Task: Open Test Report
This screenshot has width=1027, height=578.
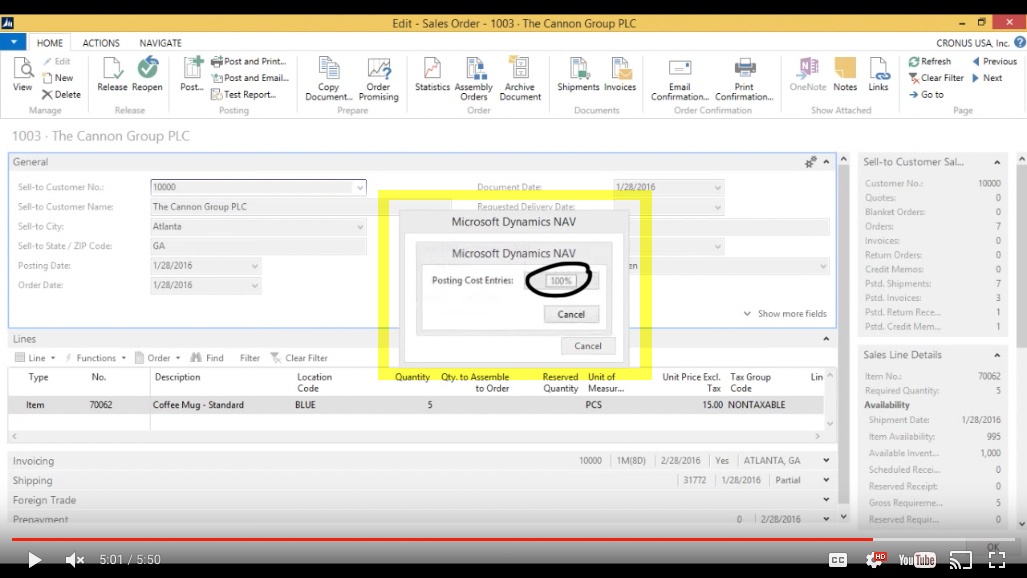Action: (244, 94)
